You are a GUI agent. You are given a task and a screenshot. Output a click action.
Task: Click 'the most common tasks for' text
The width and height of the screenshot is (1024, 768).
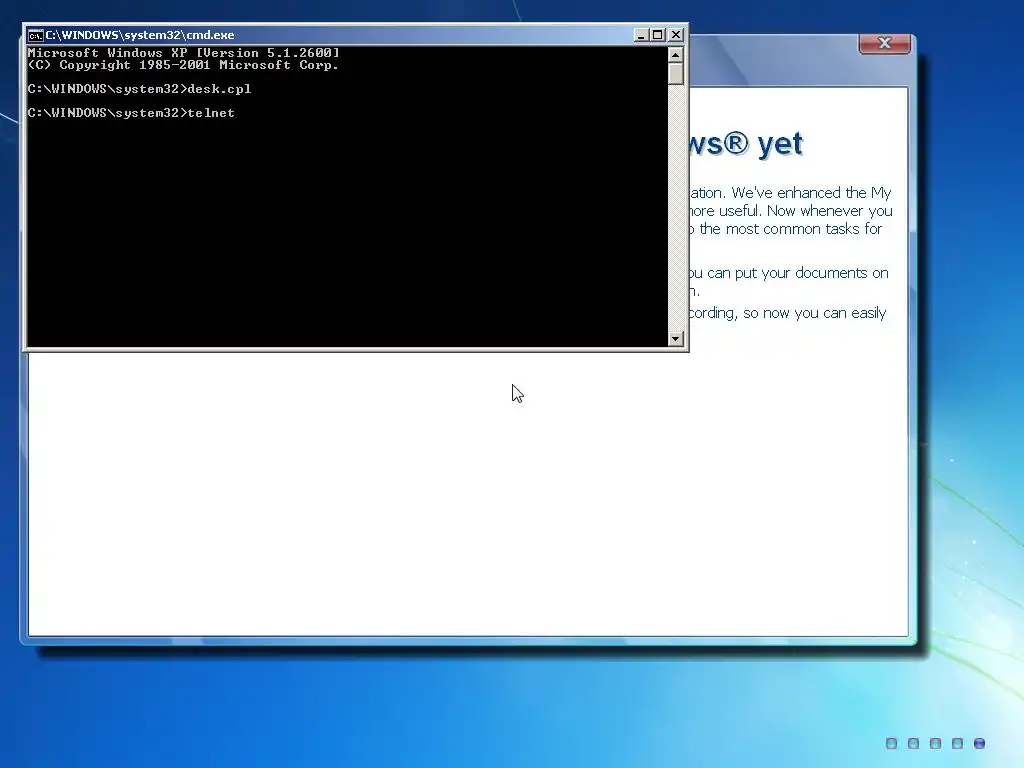click(x=790, y=229)
